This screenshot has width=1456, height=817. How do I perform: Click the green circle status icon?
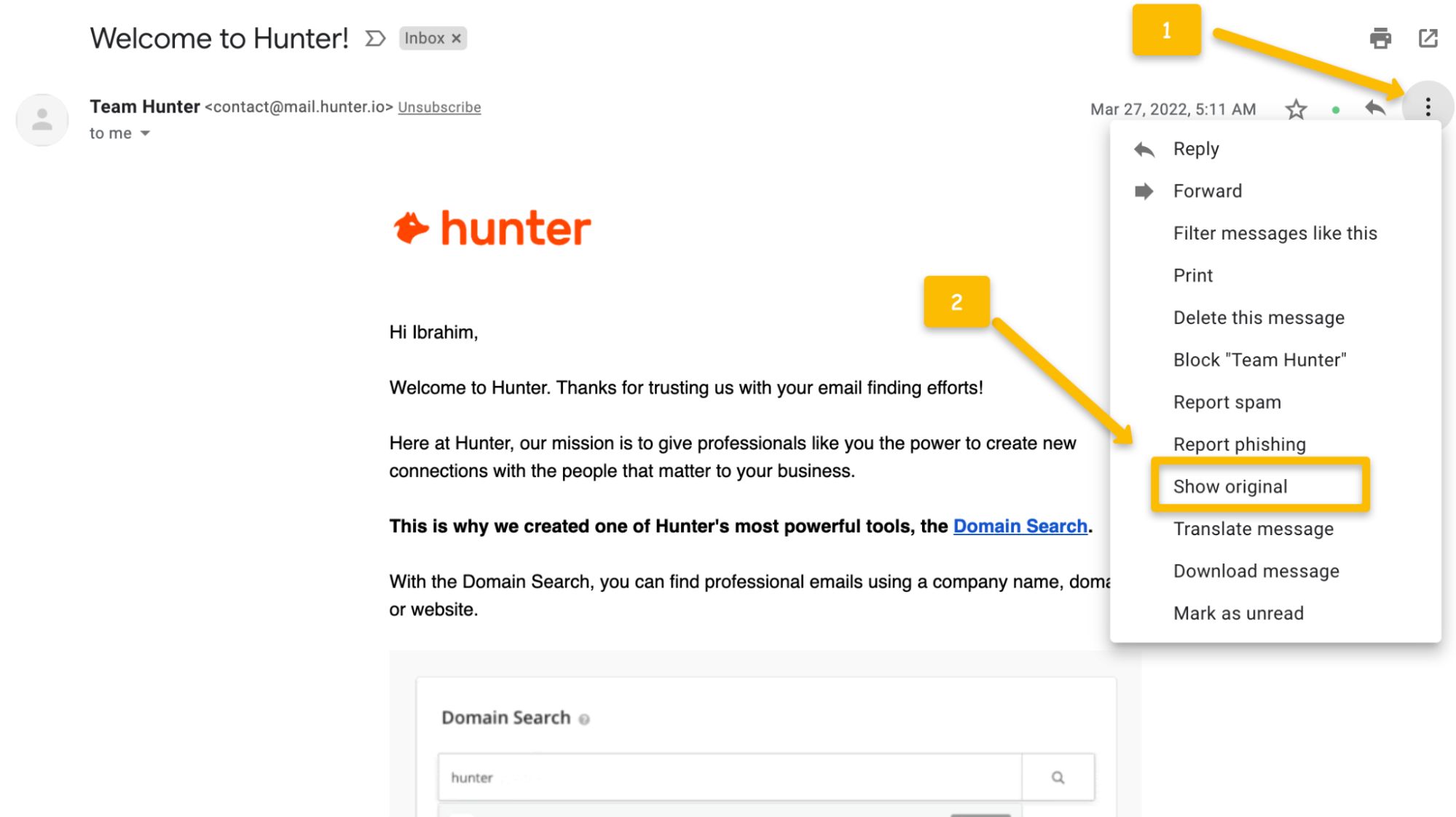point(1336,111)
